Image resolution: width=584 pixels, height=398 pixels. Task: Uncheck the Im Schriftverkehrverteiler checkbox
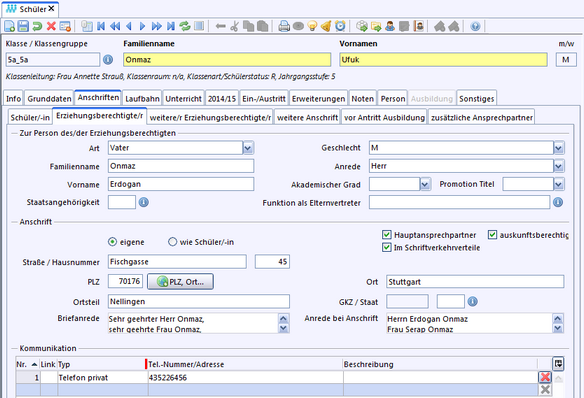point(386,247)
